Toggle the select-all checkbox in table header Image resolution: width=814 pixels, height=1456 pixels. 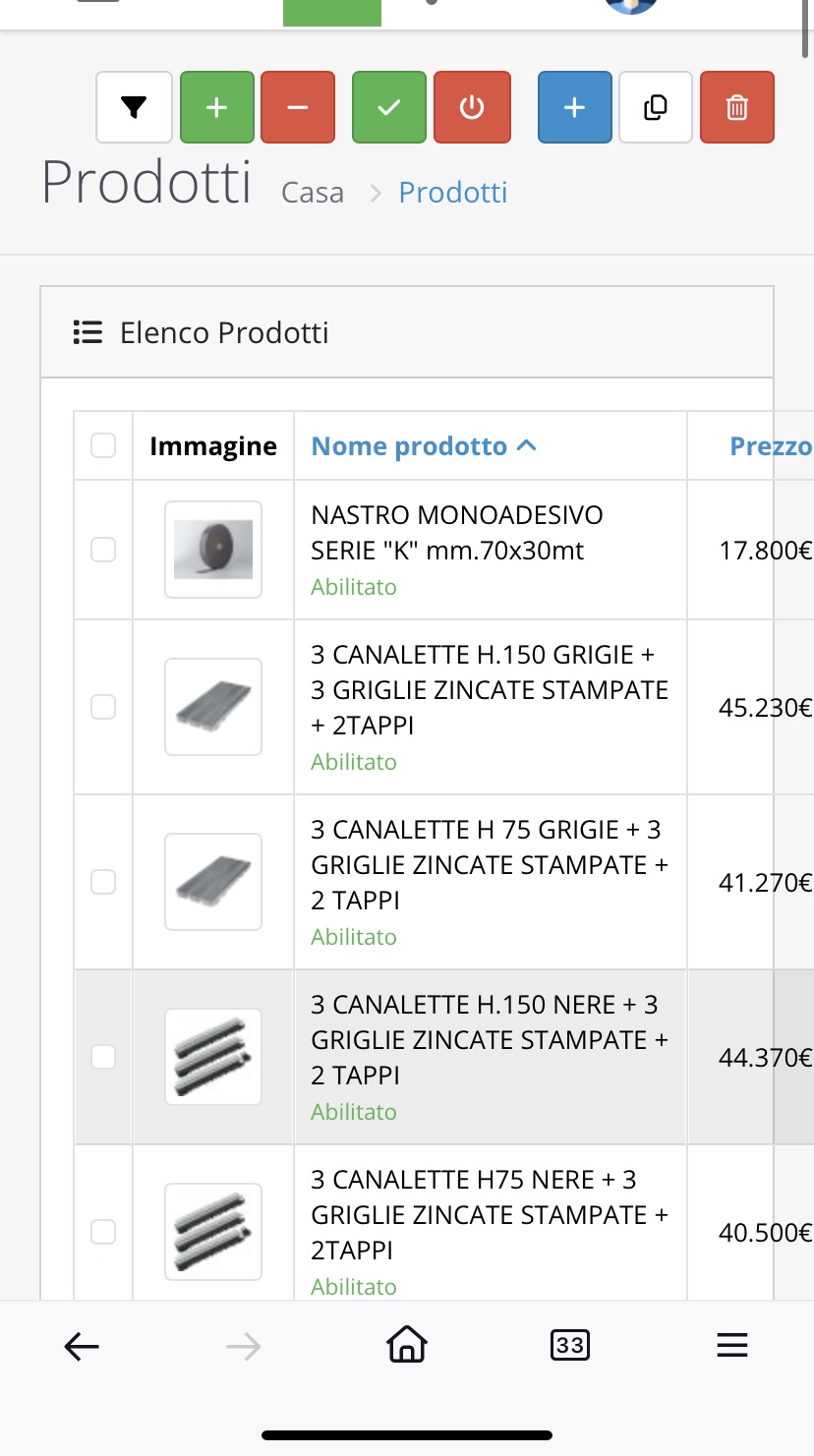(x=103, y=445)
